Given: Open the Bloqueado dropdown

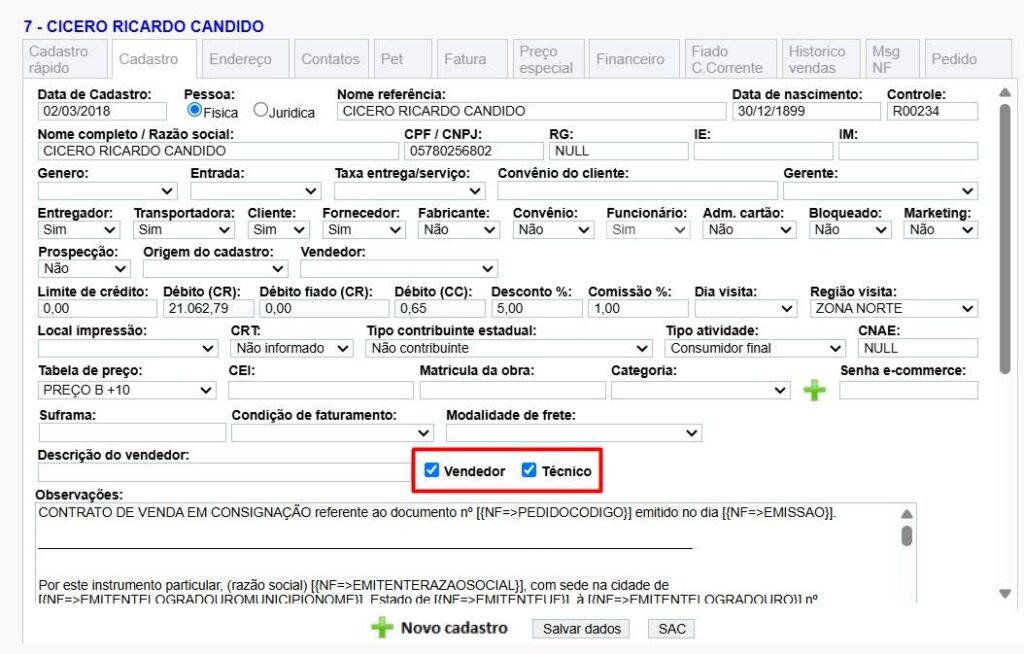Looking at the screenshot, I should pyautogui.click(x=850, y=230).
